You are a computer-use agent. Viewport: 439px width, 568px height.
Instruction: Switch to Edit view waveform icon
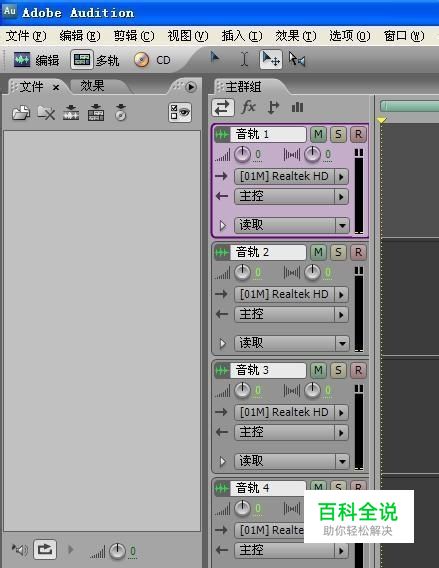point(22,60)
